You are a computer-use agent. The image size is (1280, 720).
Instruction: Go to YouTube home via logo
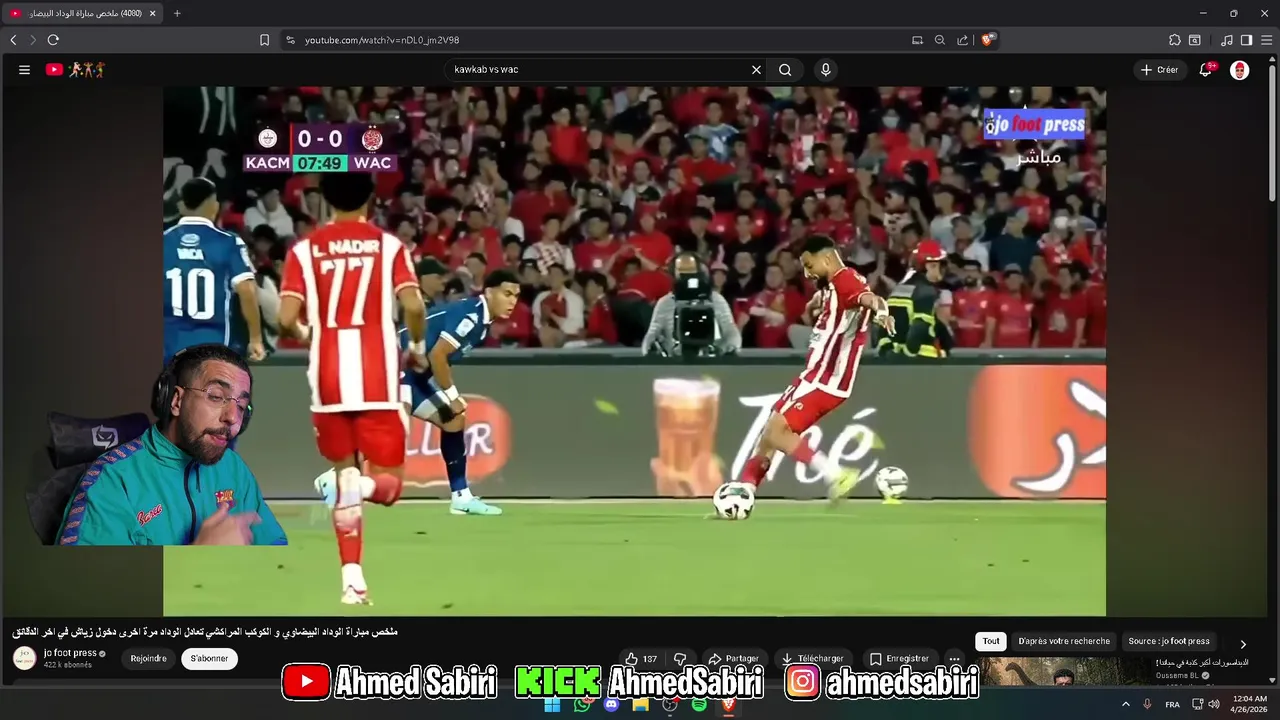[x=75, y=70]
